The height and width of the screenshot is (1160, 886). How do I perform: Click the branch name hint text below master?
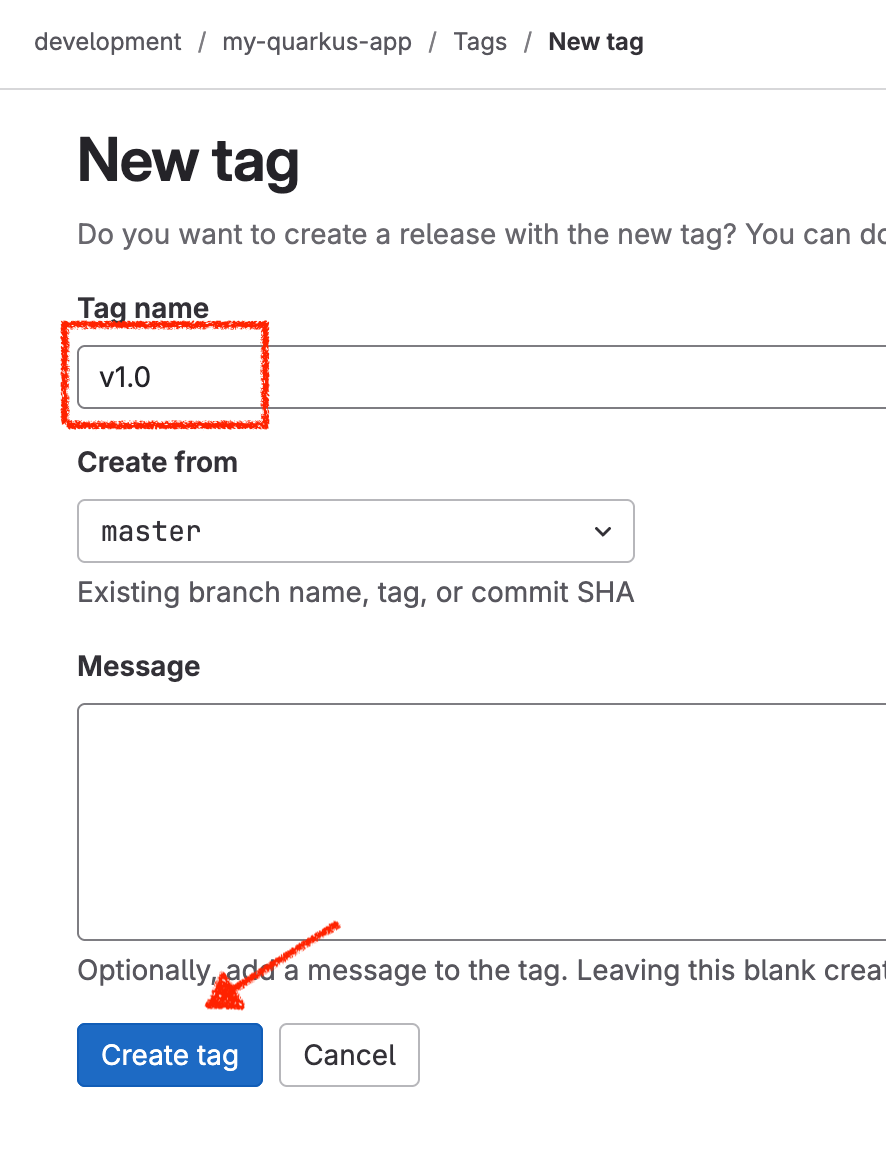356,592
